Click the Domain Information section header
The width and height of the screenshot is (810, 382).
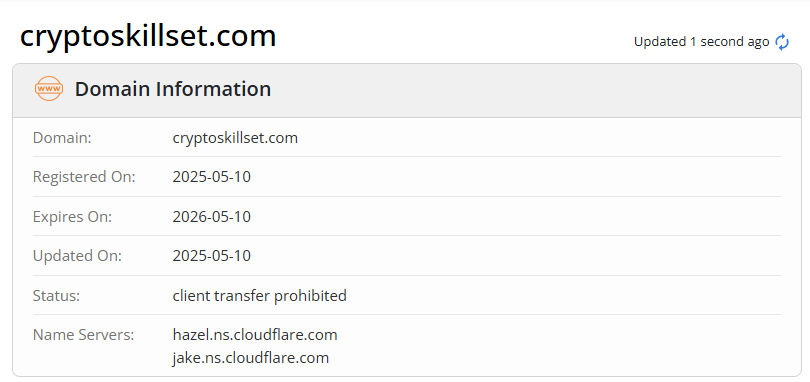pyautogui.click(x=407, y=90)
